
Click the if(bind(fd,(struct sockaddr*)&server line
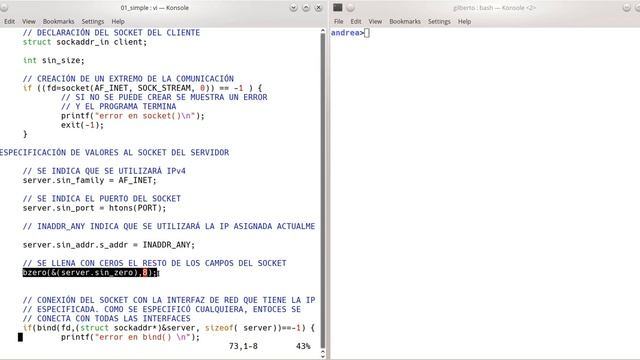pyautogui.click(x=169, y=327)
